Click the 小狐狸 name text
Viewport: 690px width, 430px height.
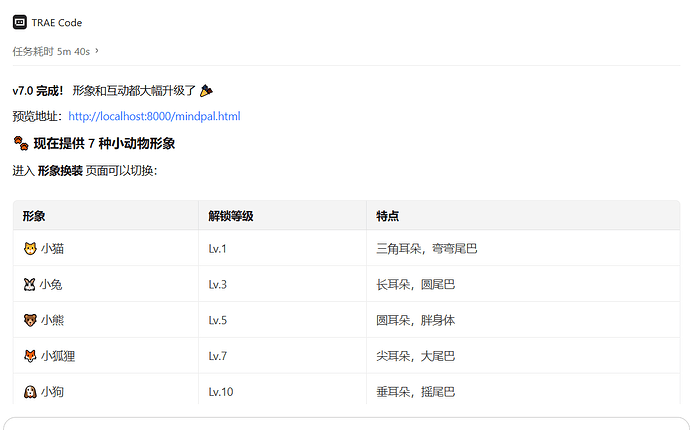pyautogui.click(x=58, y=356)
